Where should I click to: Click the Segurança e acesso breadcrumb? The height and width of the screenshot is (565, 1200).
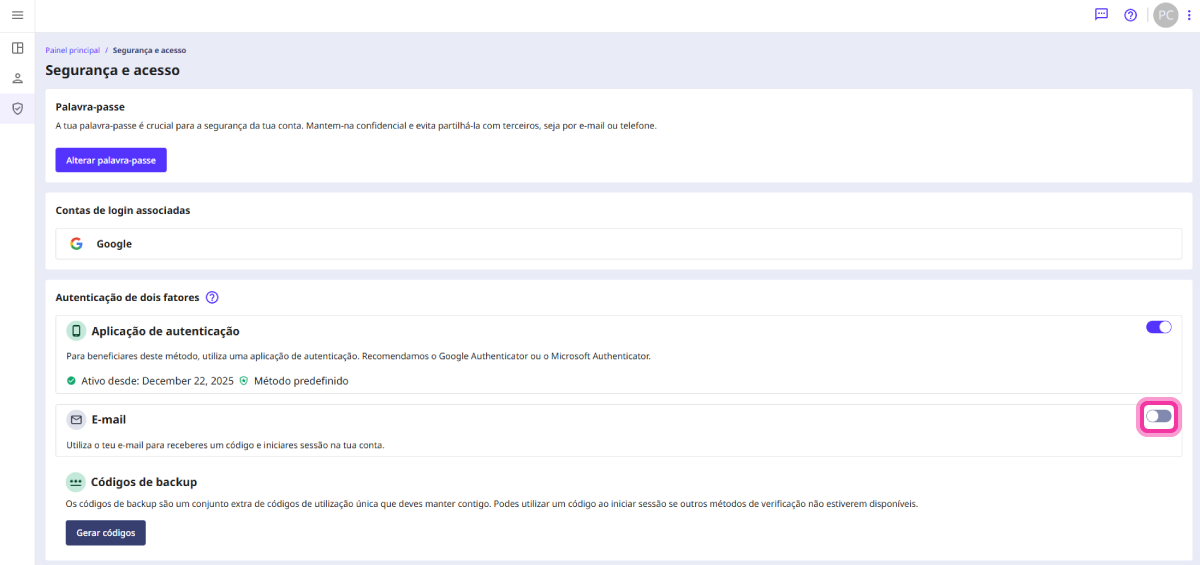[149, 50]
